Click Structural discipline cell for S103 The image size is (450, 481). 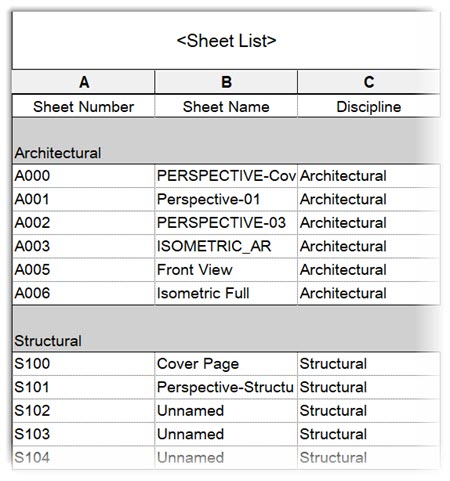pyautogui.click(x=369, y=434)
